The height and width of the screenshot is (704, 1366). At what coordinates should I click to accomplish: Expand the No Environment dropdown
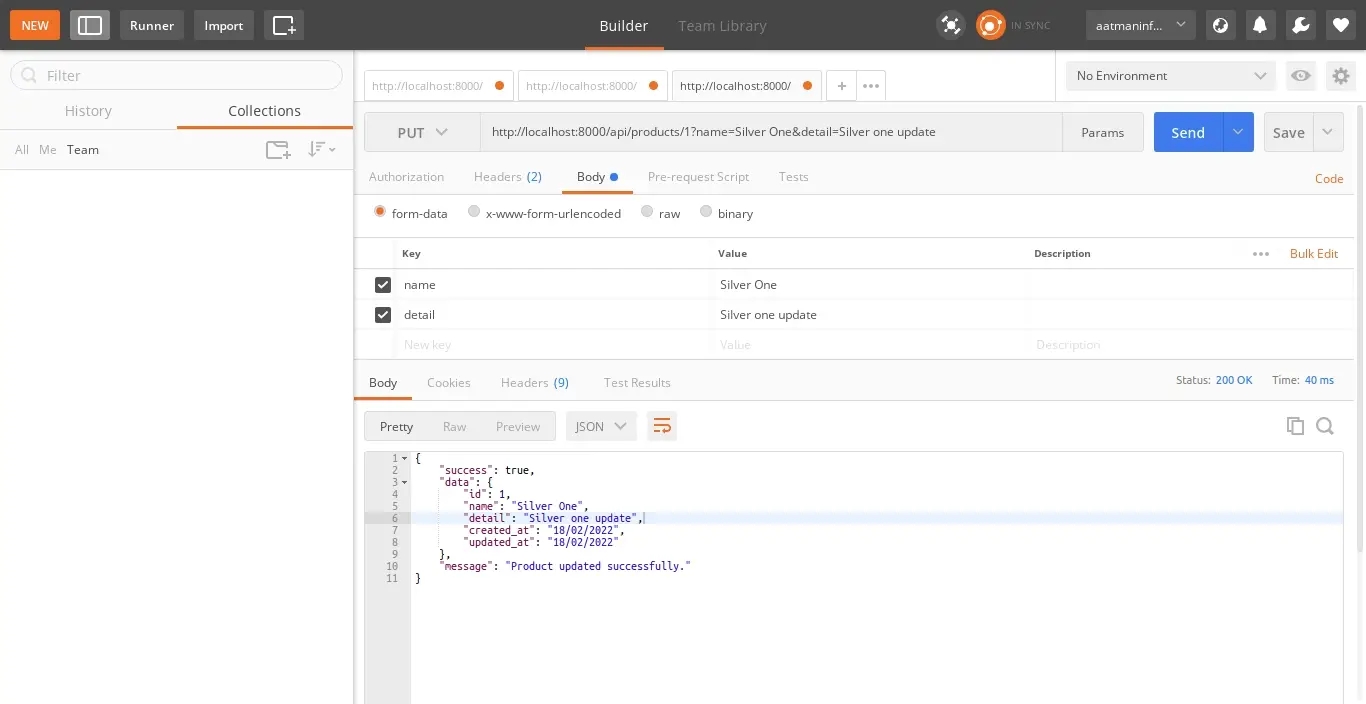1170,76
